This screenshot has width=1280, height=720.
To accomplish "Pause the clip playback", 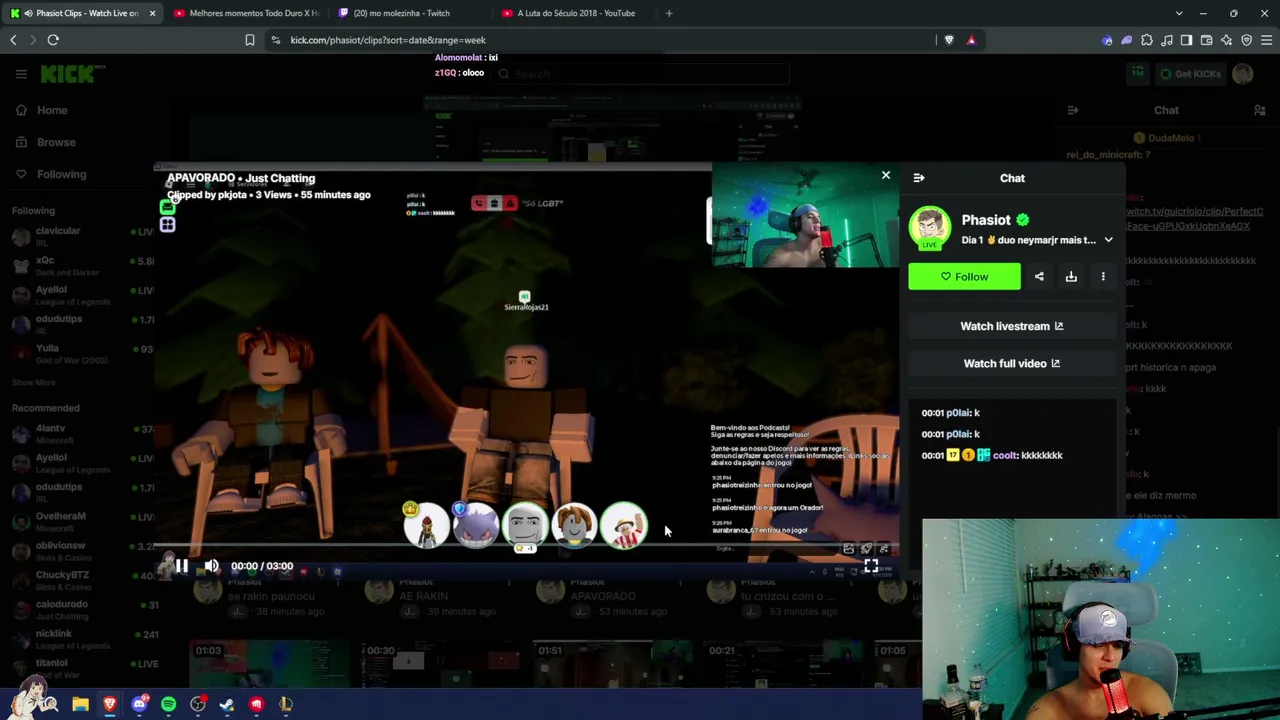I will (182, 566).
